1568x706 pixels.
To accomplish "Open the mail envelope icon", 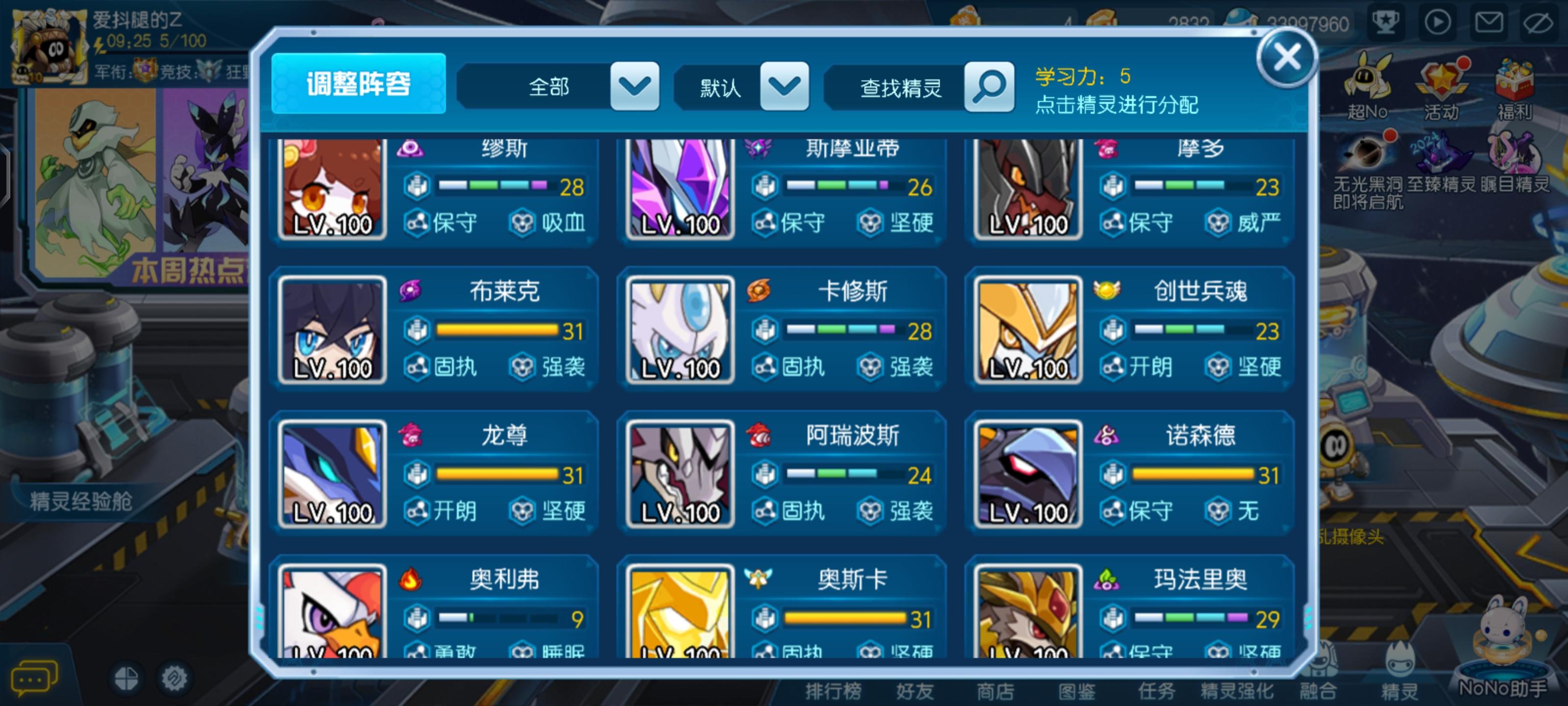I will click(1488, 23).
